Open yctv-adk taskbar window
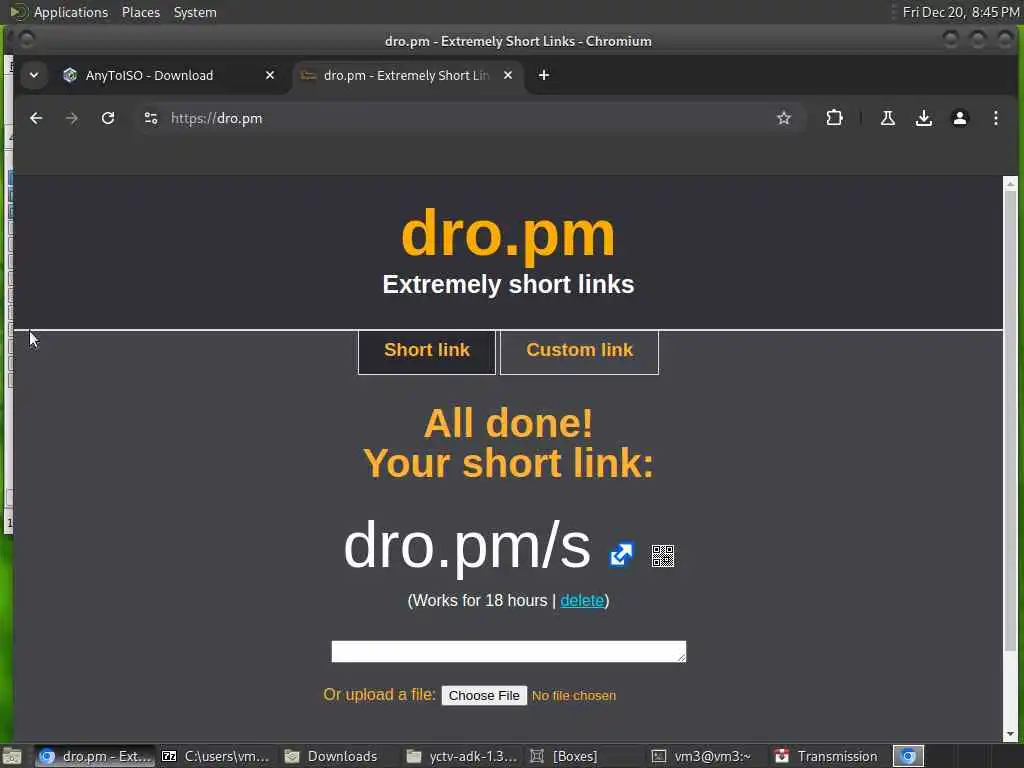This screenshot has width=1024, height=768. click(461, 756)
